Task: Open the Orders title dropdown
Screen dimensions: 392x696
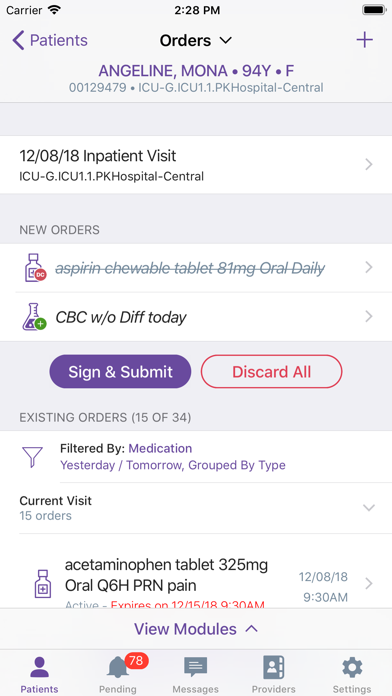Action: pos(196,40)
